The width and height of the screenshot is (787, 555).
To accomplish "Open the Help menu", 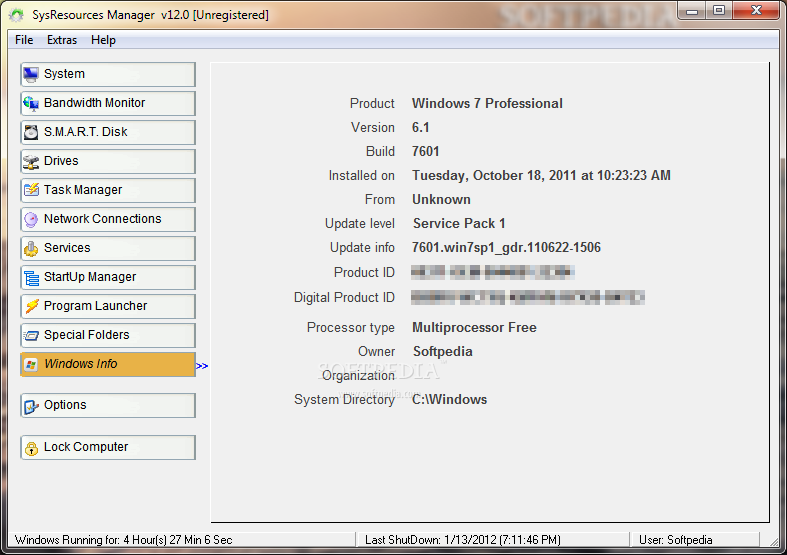I will click(103, 40).
